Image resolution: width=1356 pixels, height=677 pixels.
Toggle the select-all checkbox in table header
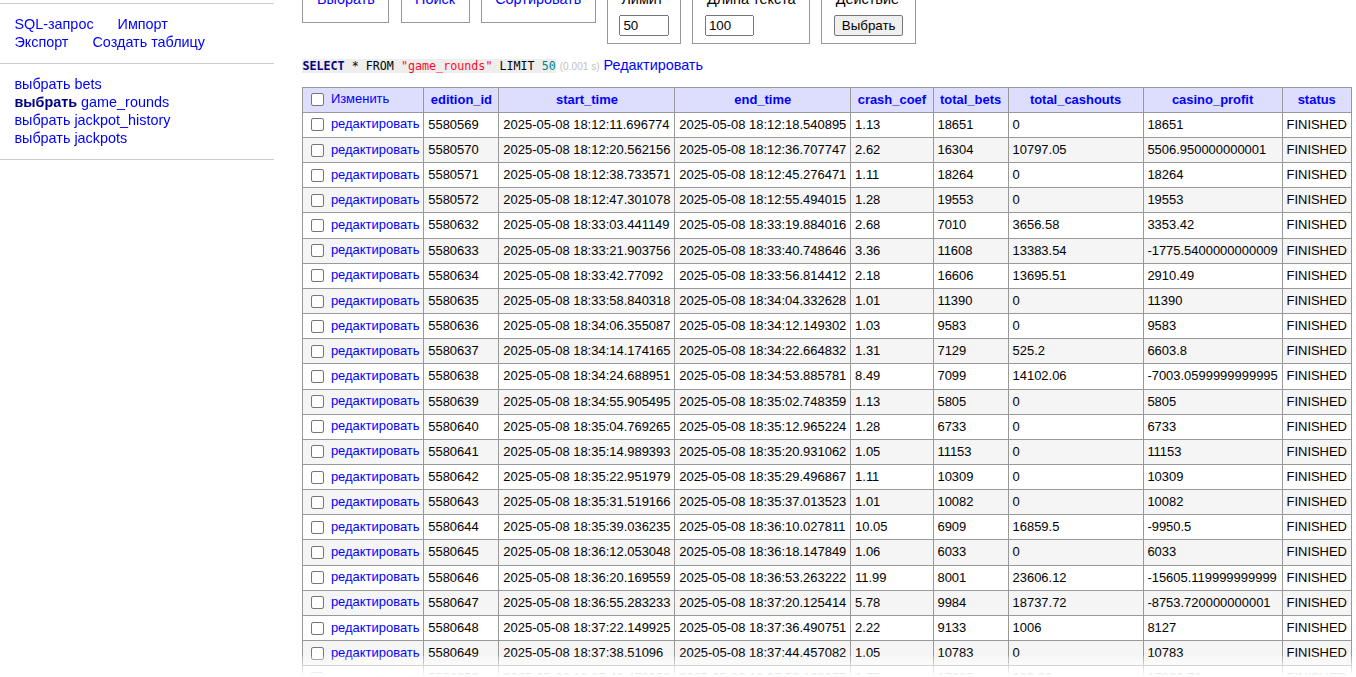(x=317, y=100)
